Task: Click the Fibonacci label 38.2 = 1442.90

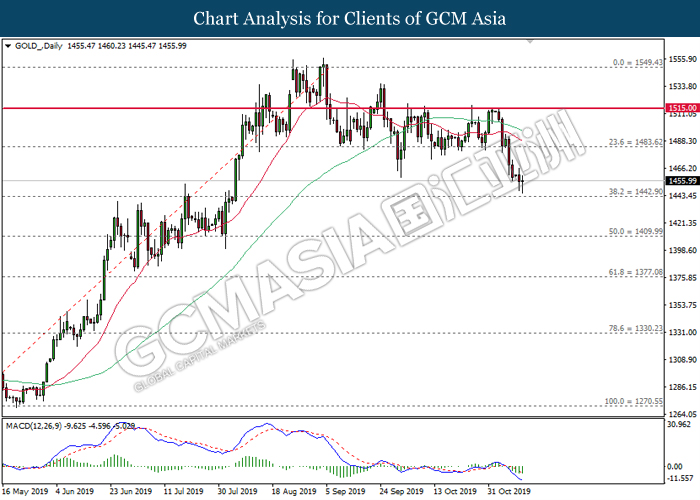Action: [636, 192]
